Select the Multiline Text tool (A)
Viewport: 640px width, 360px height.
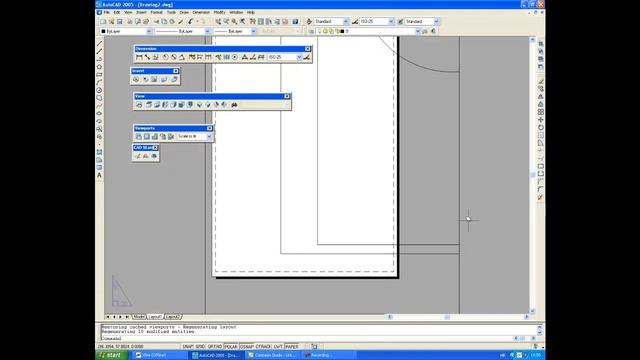[x=99, y=175]
